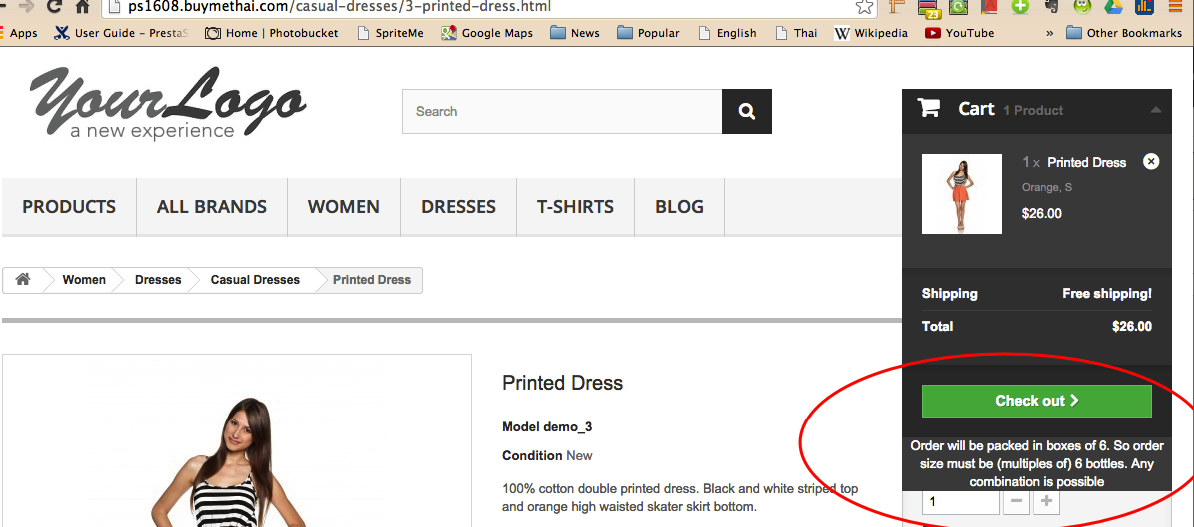Screen dimensions: 1194x527
Task: Go to browser home page
Action: 83,7
